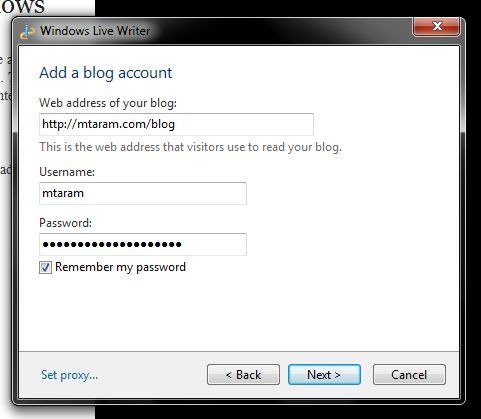Click into the Username text box
481x419 pixels.
pyautogui.click(x=143, y=193)
